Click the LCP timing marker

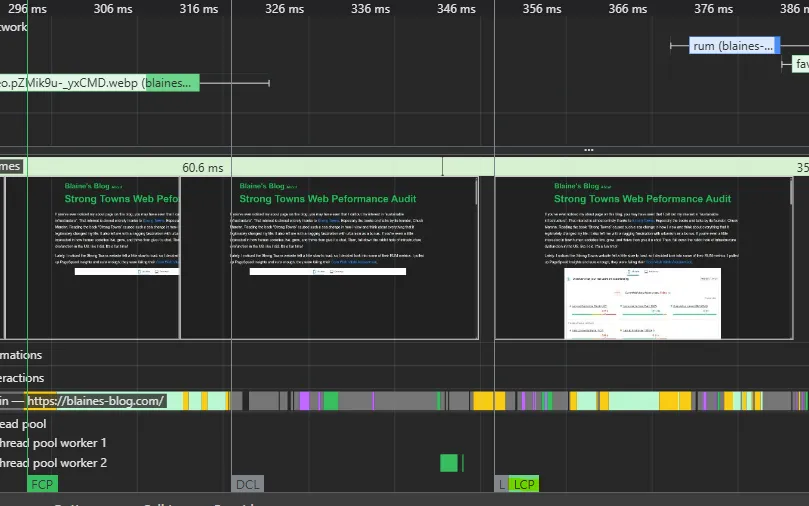[524, 484]
